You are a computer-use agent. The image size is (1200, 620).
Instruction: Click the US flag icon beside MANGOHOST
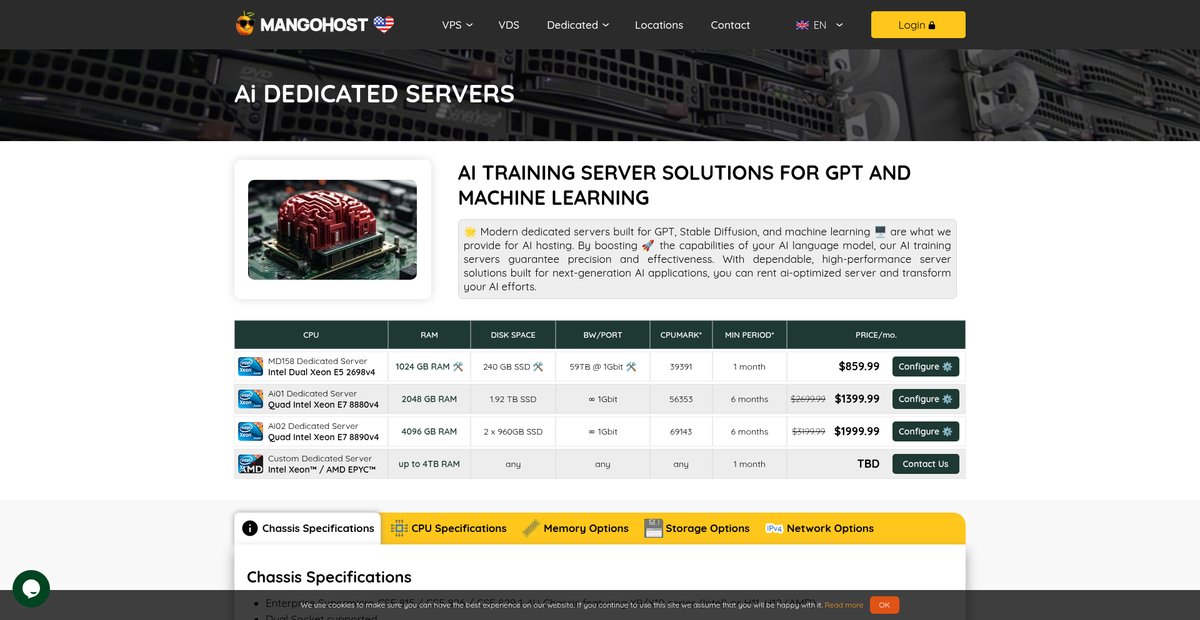click(x=384, y=24)
